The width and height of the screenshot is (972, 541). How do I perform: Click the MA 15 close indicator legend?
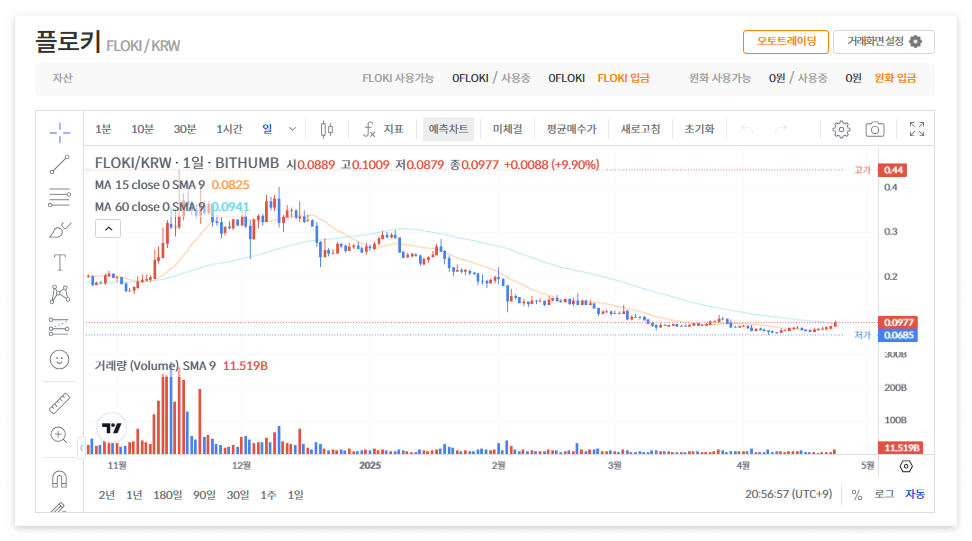172,185
